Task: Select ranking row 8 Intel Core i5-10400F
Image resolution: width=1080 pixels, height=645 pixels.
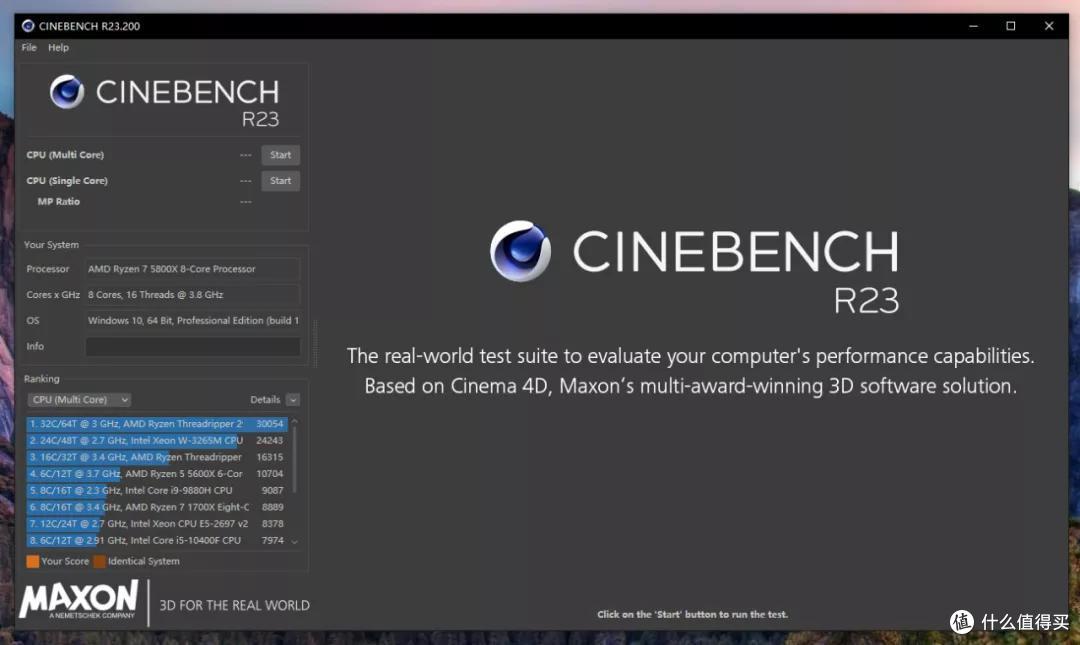Action: tap(157, 540)
